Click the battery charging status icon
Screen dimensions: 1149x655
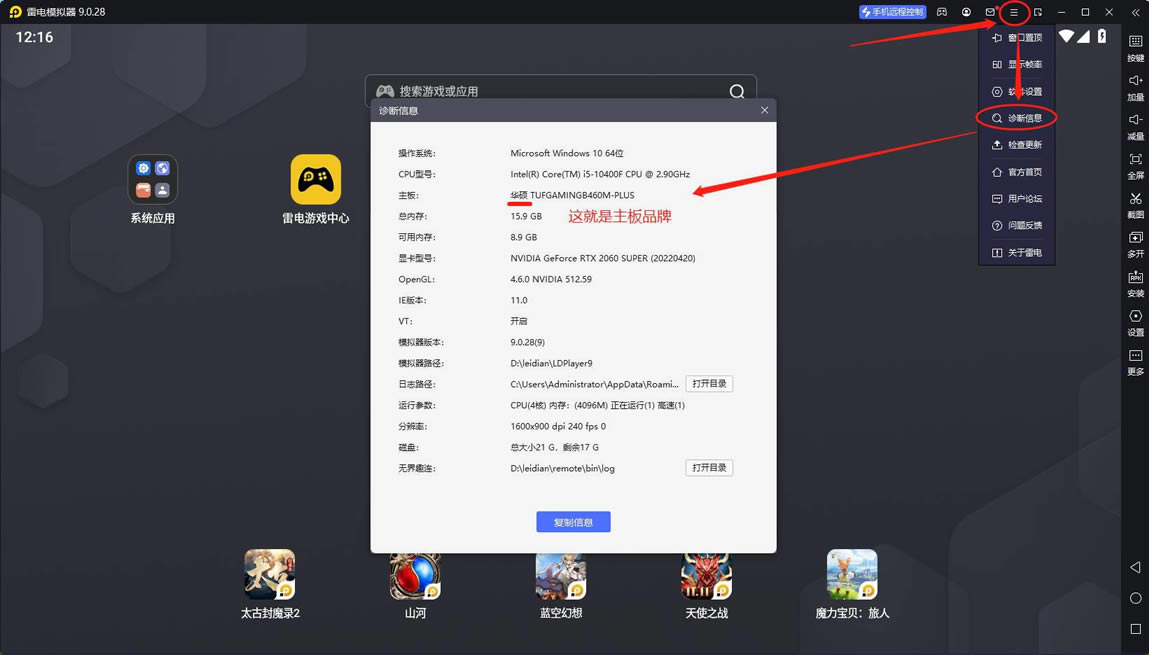pos(1101,36)
